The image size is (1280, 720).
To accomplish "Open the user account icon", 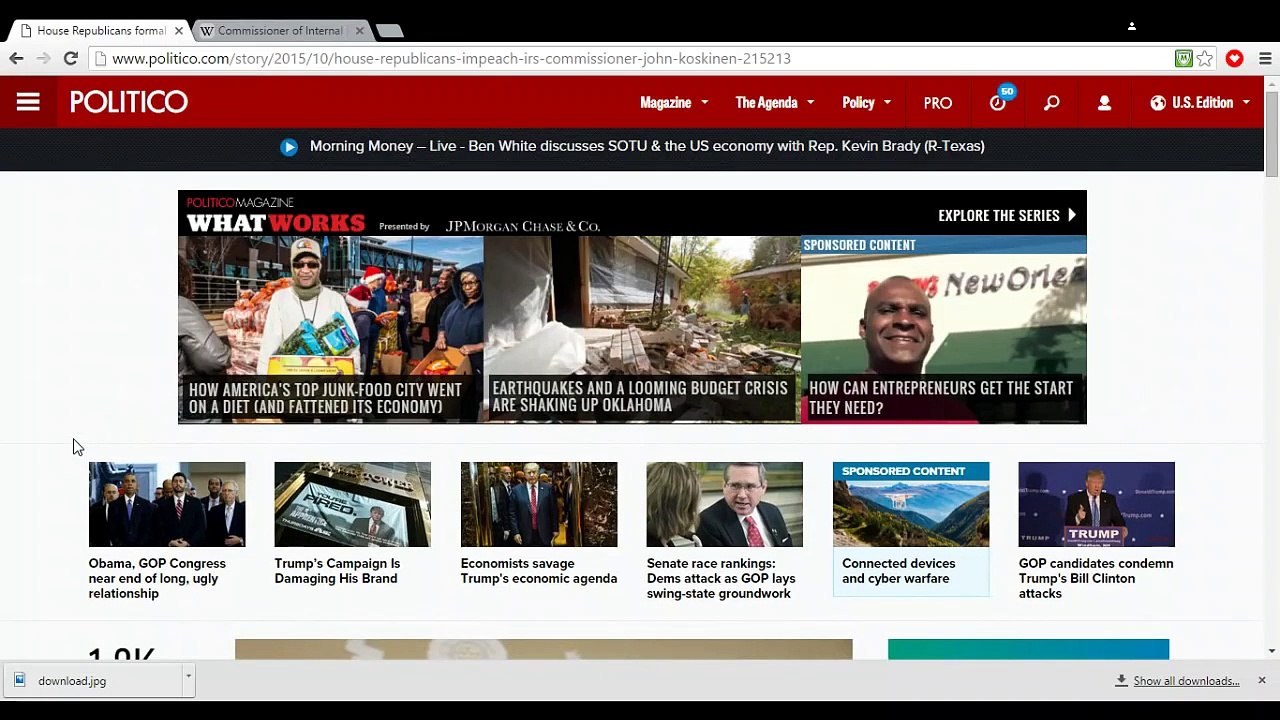I will tap(1104, 102).
